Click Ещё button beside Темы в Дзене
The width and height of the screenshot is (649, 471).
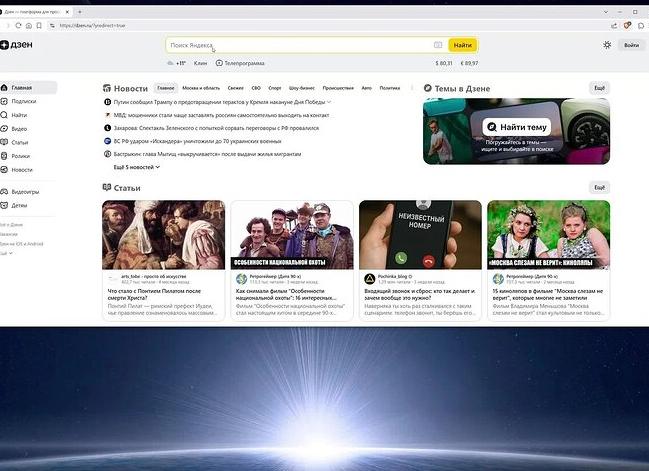[599, 88]
